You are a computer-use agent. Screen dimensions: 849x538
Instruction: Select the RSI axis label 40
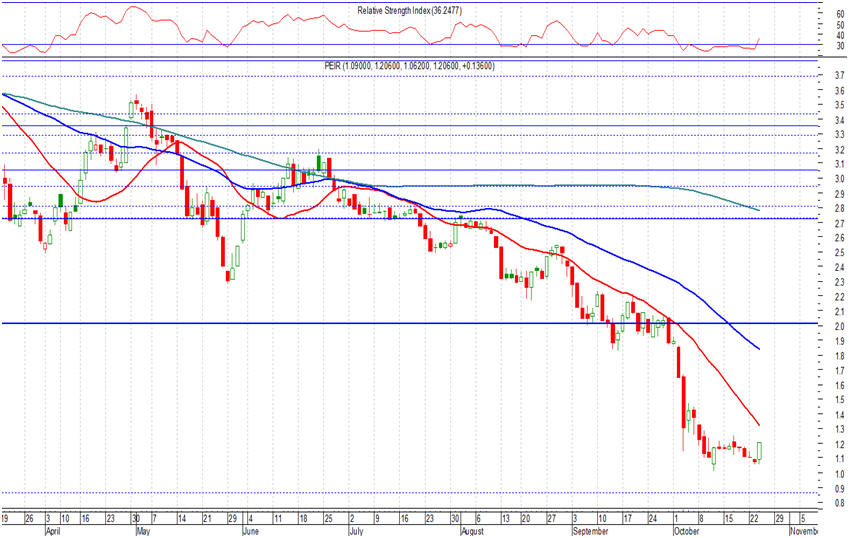point(840,36)
